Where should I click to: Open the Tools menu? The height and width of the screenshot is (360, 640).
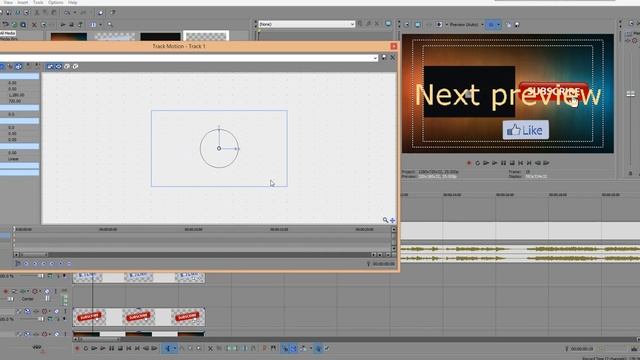(38, 2)
